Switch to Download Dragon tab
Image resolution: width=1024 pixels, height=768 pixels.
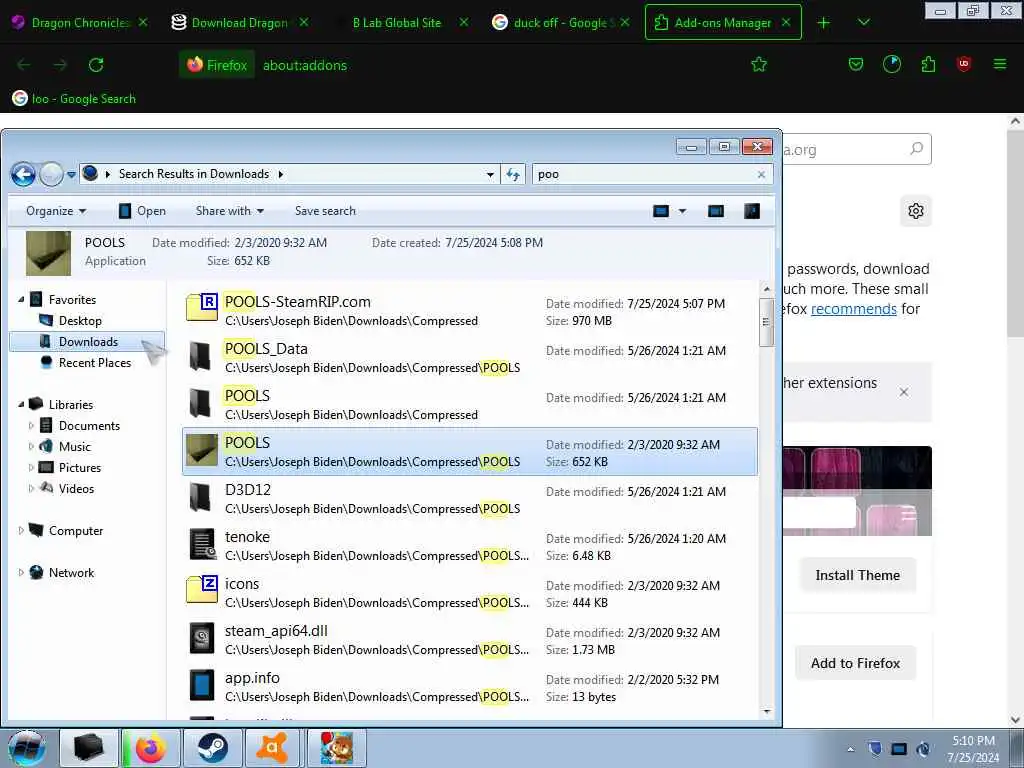(240, 23)
